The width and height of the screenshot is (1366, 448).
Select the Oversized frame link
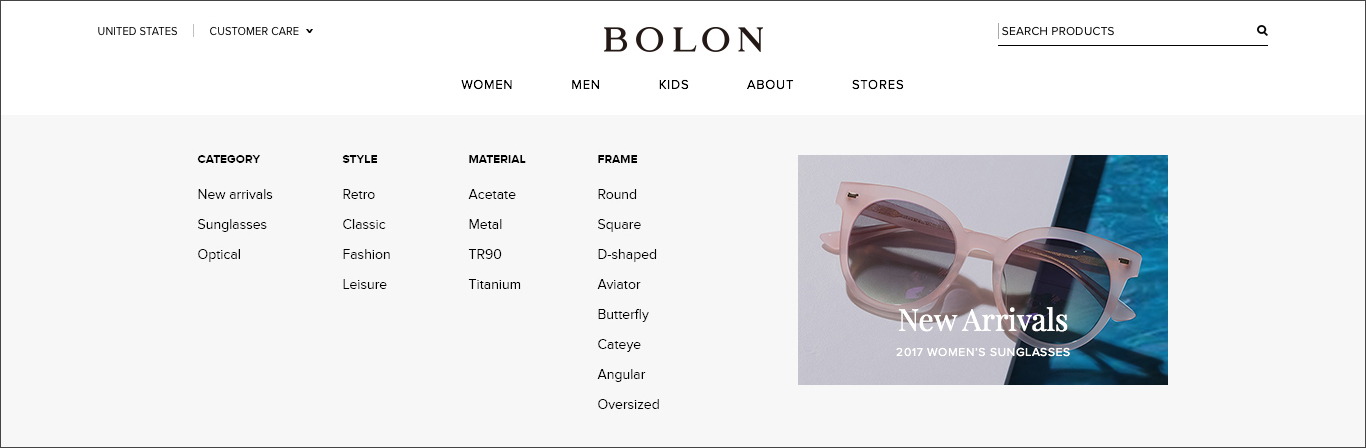click(x=628, y=405)
